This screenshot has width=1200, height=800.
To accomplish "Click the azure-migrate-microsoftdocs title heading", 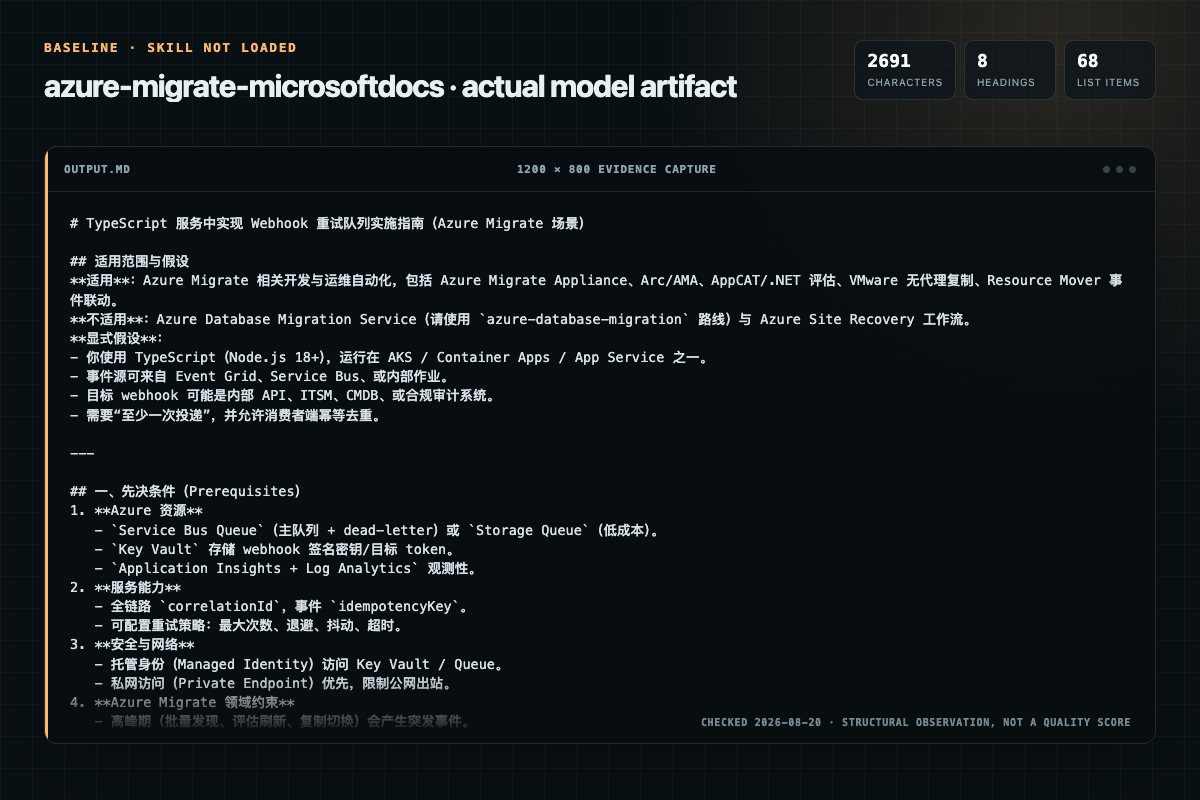I will coord(390,87).
